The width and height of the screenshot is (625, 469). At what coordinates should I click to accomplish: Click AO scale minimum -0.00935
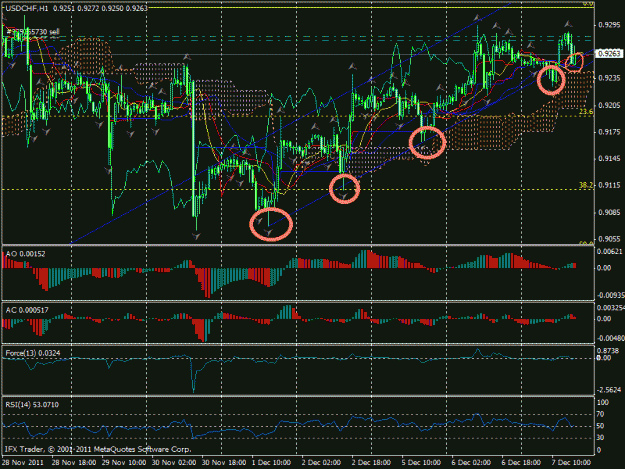[610, 295]
